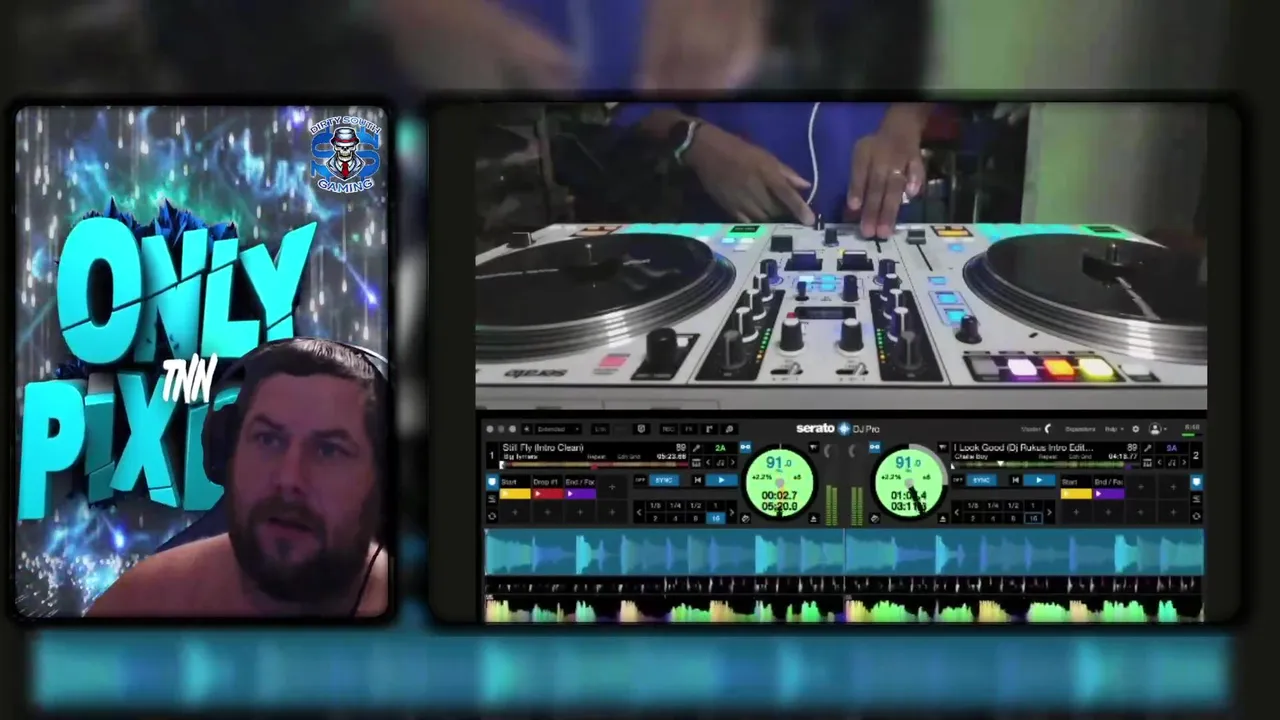
Task: Add cue in deck 1 fourth slot
Action: click(612, 487)
